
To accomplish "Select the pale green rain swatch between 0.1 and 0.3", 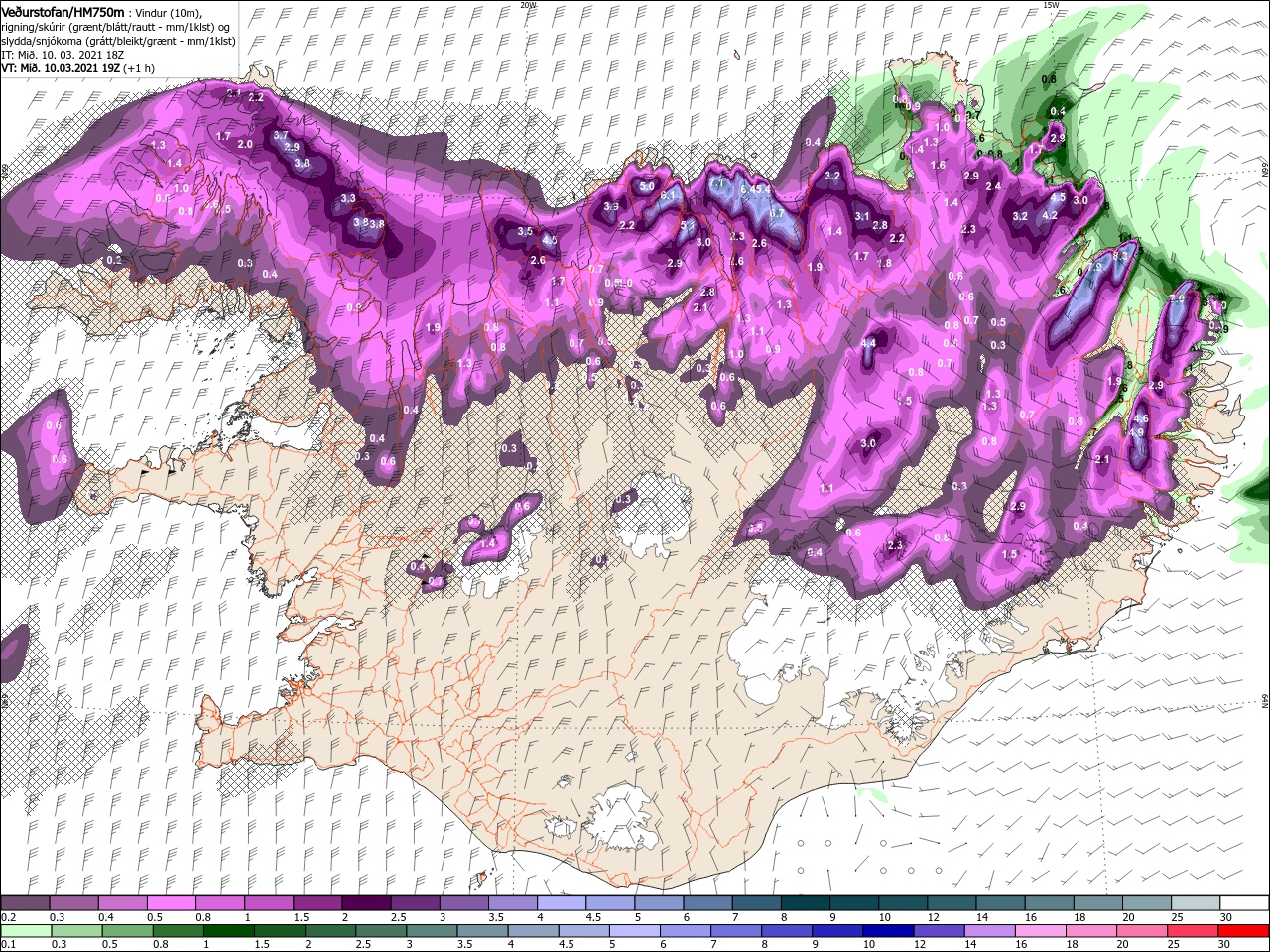I will tap(26, 931).
